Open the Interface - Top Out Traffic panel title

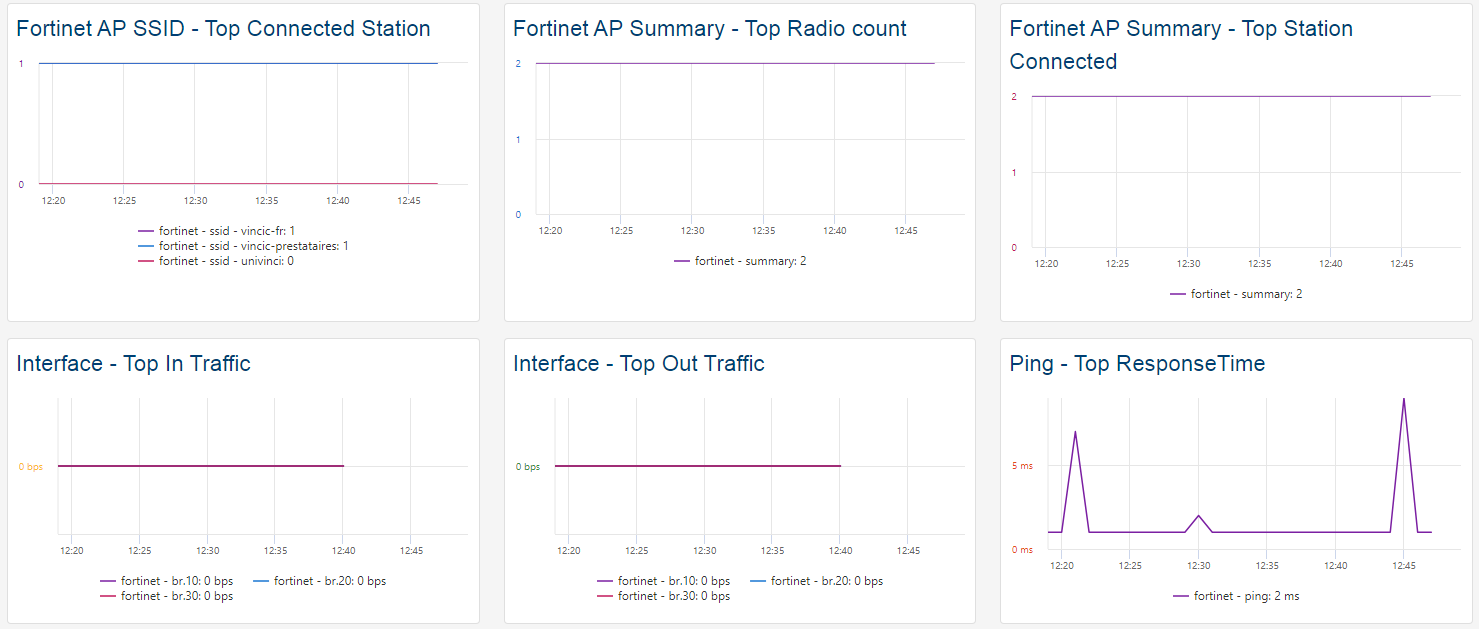pyautogui.click(x=638, y=363)
